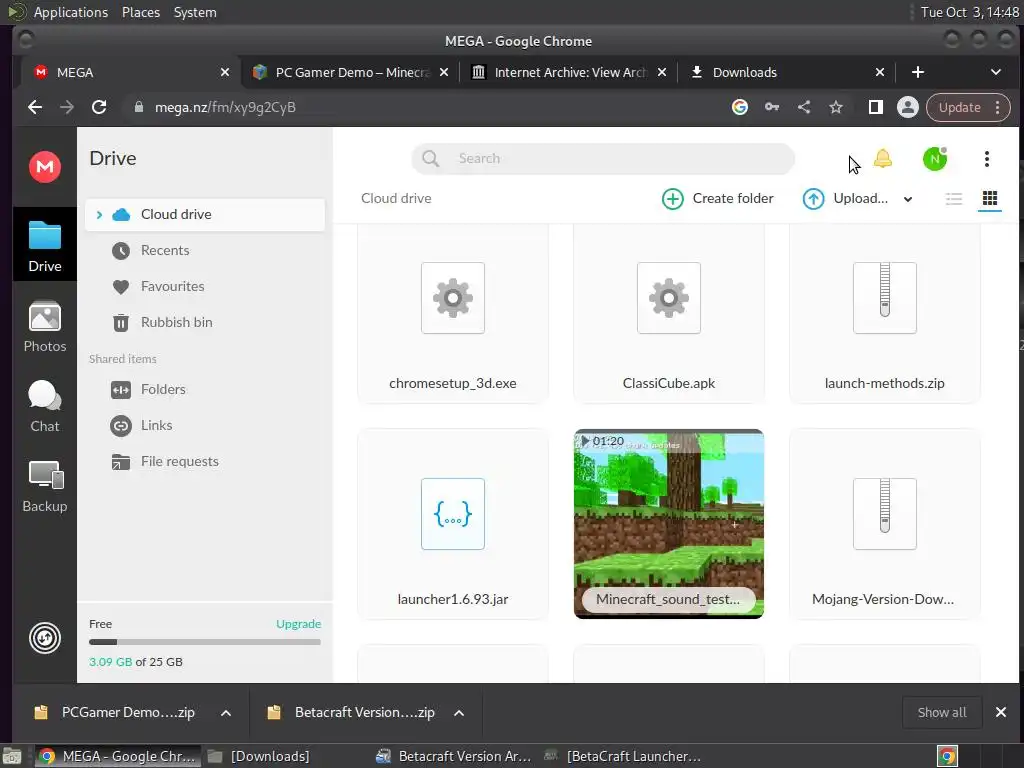Open Recents
The image size is (1024, 768).
165,250
